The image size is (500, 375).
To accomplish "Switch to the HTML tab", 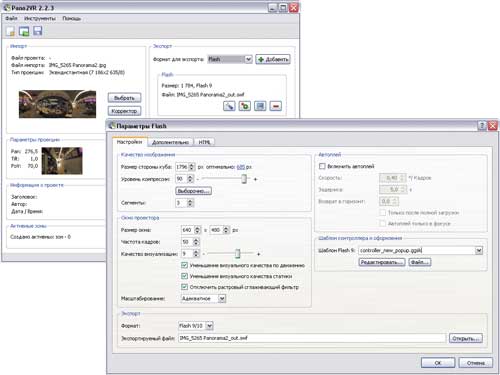I will point(204,142).
